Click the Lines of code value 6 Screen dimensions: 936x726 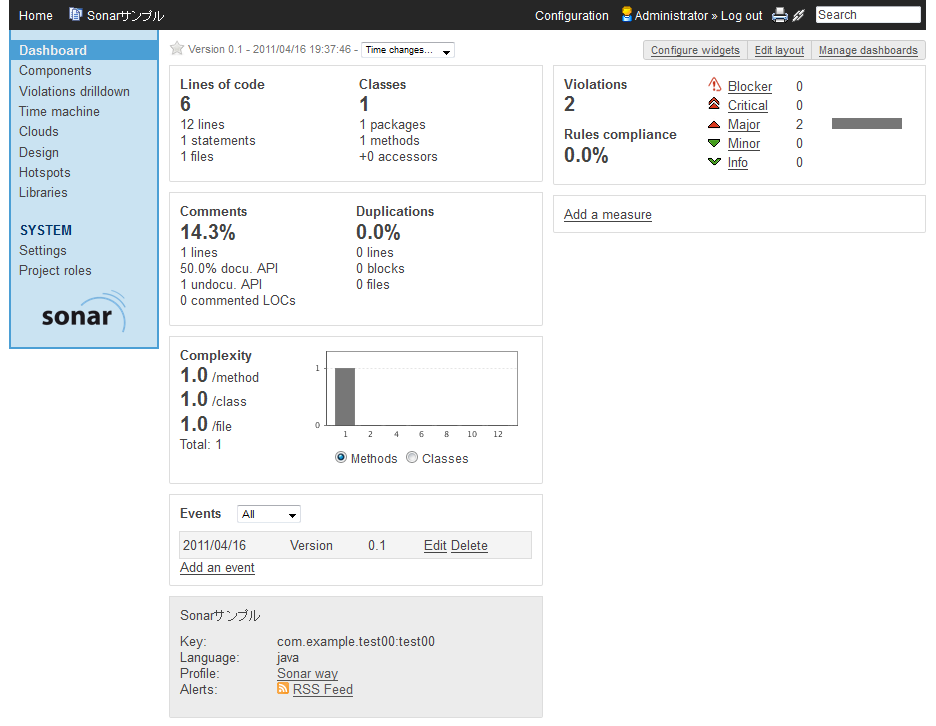[x=186, y=104]
